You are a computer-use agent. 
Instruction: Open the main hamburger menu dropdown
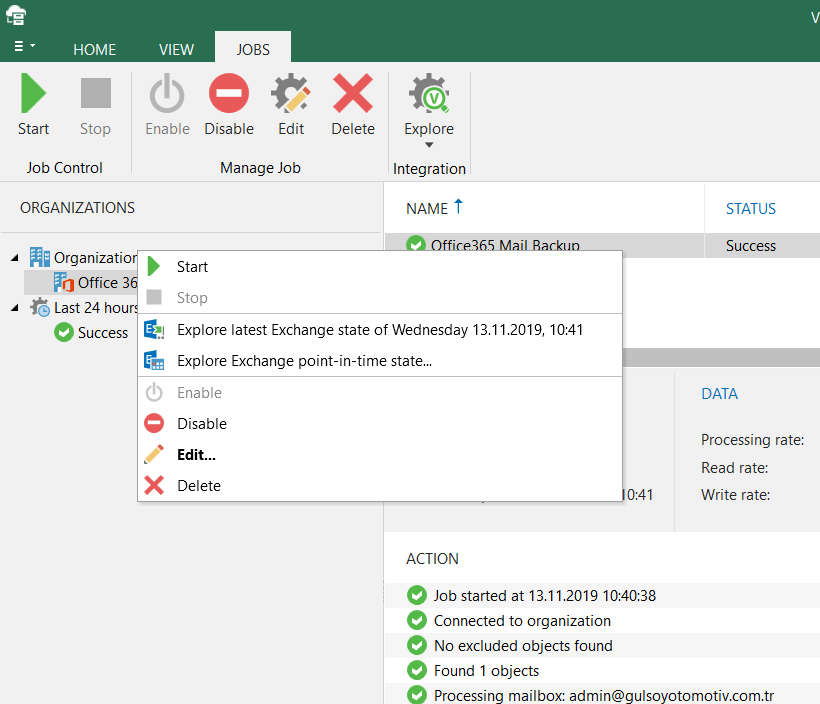24,47
